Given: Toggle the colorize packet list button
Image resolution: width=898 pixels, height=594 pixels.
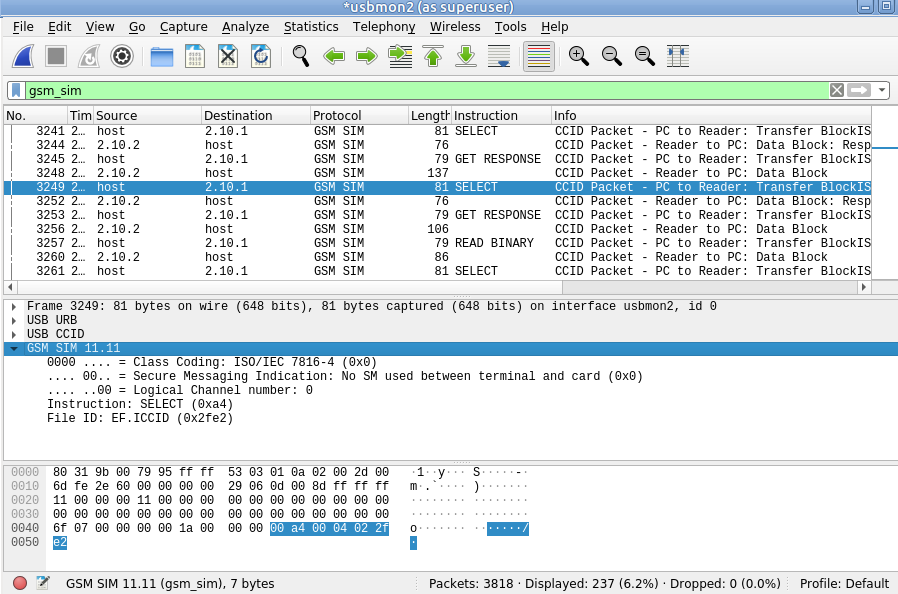Looking at the screenshot, I should coord(538,56).
